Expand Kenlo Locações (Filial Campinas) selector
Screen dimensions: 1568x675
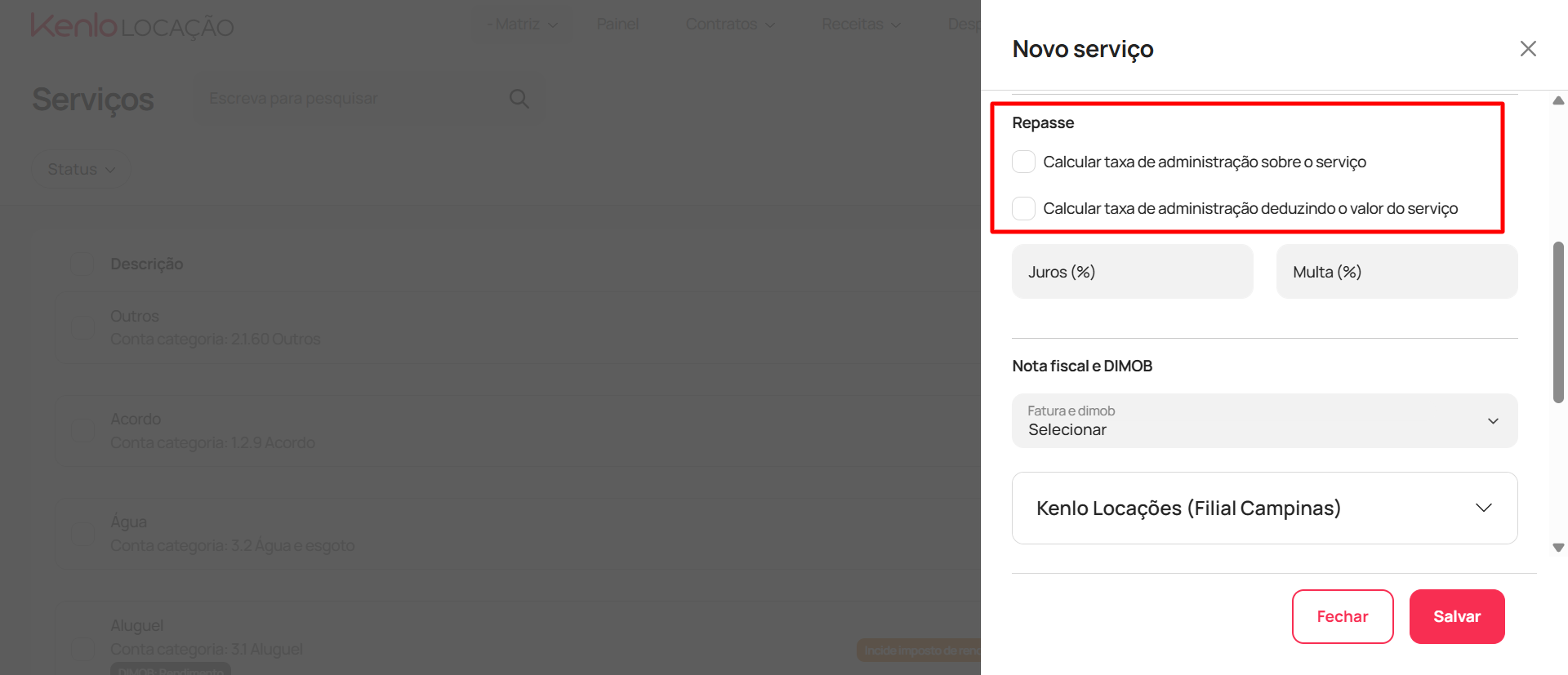[1264, 508]
